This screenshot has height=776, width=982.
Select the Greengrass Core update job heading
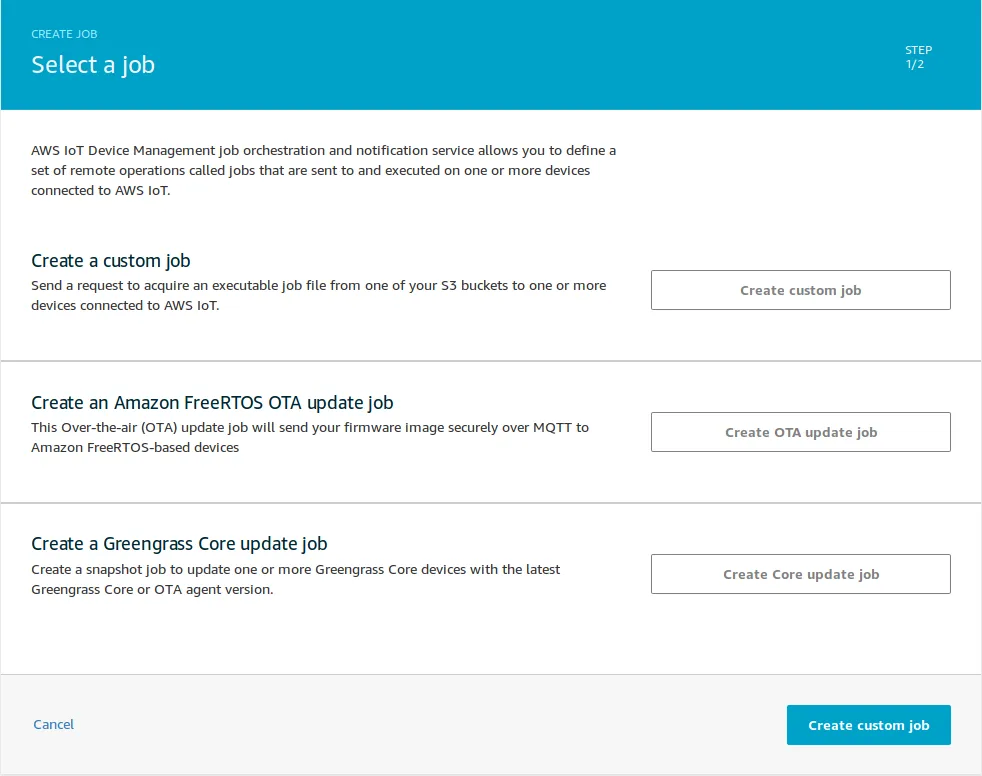tap(180, 544)
